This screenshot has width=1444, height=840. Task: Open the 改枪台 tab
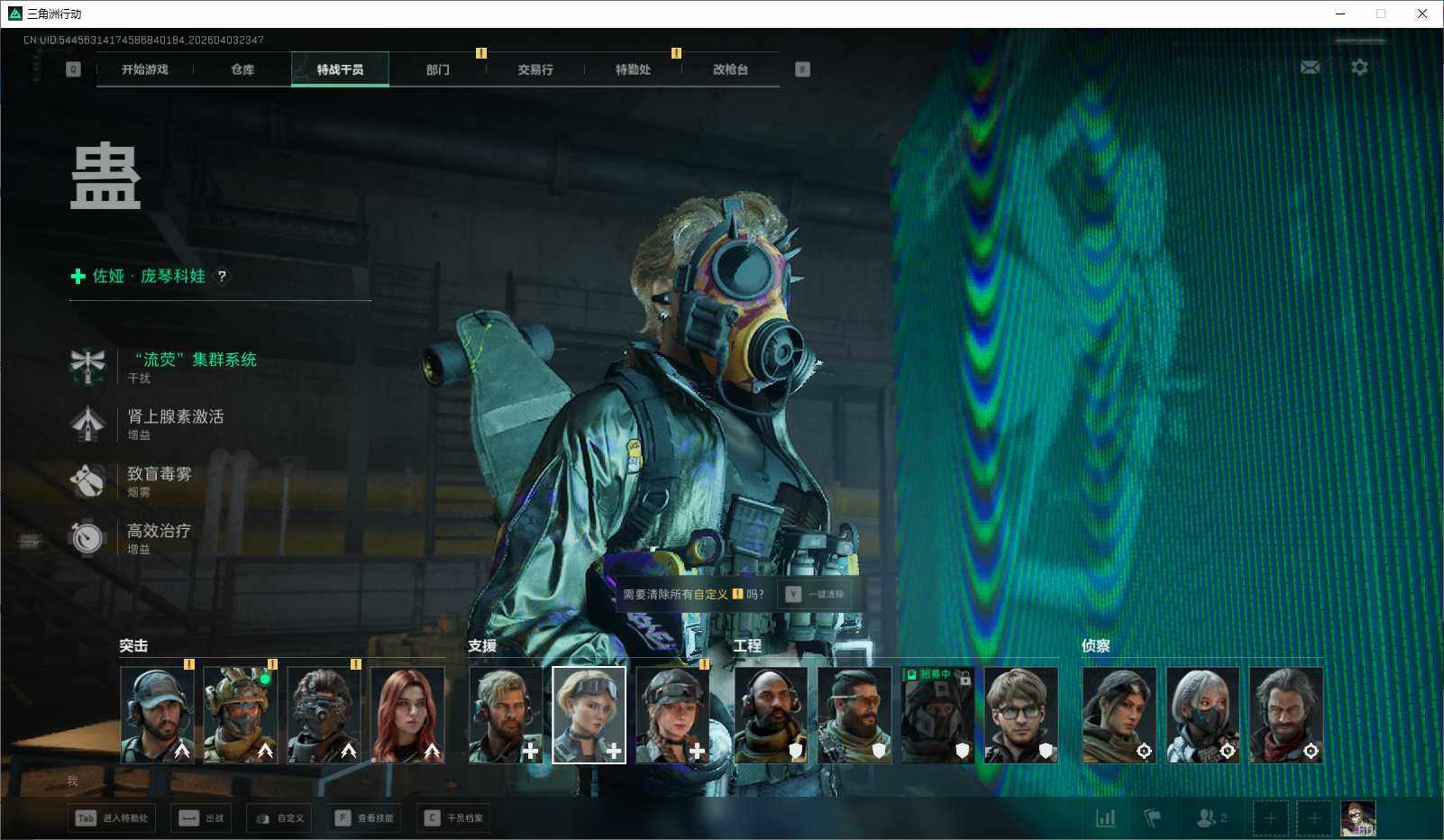click(x=730, y=69)
